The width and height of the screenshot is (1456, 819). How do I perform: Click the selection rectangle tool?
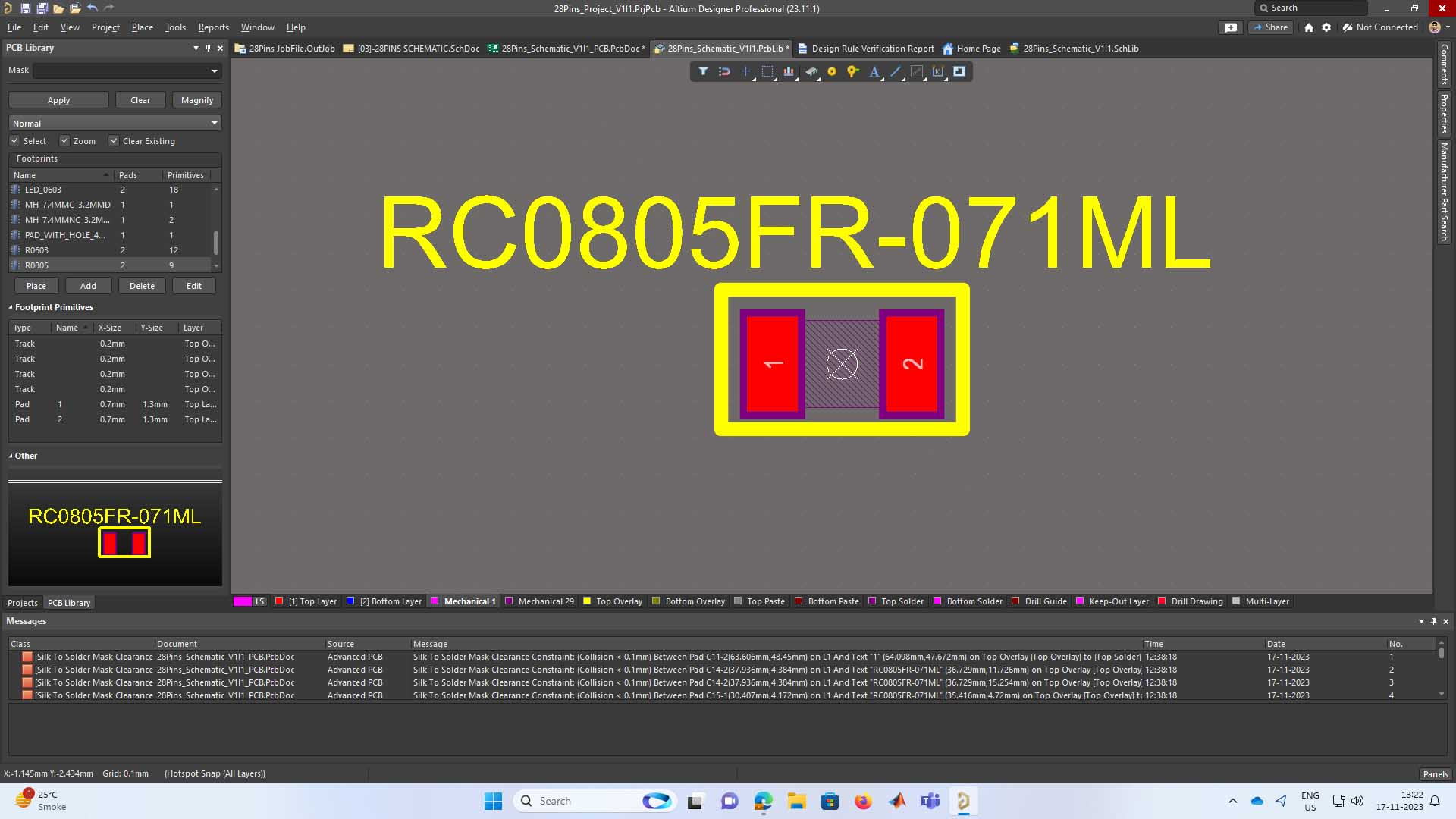[x=767, y=71]
